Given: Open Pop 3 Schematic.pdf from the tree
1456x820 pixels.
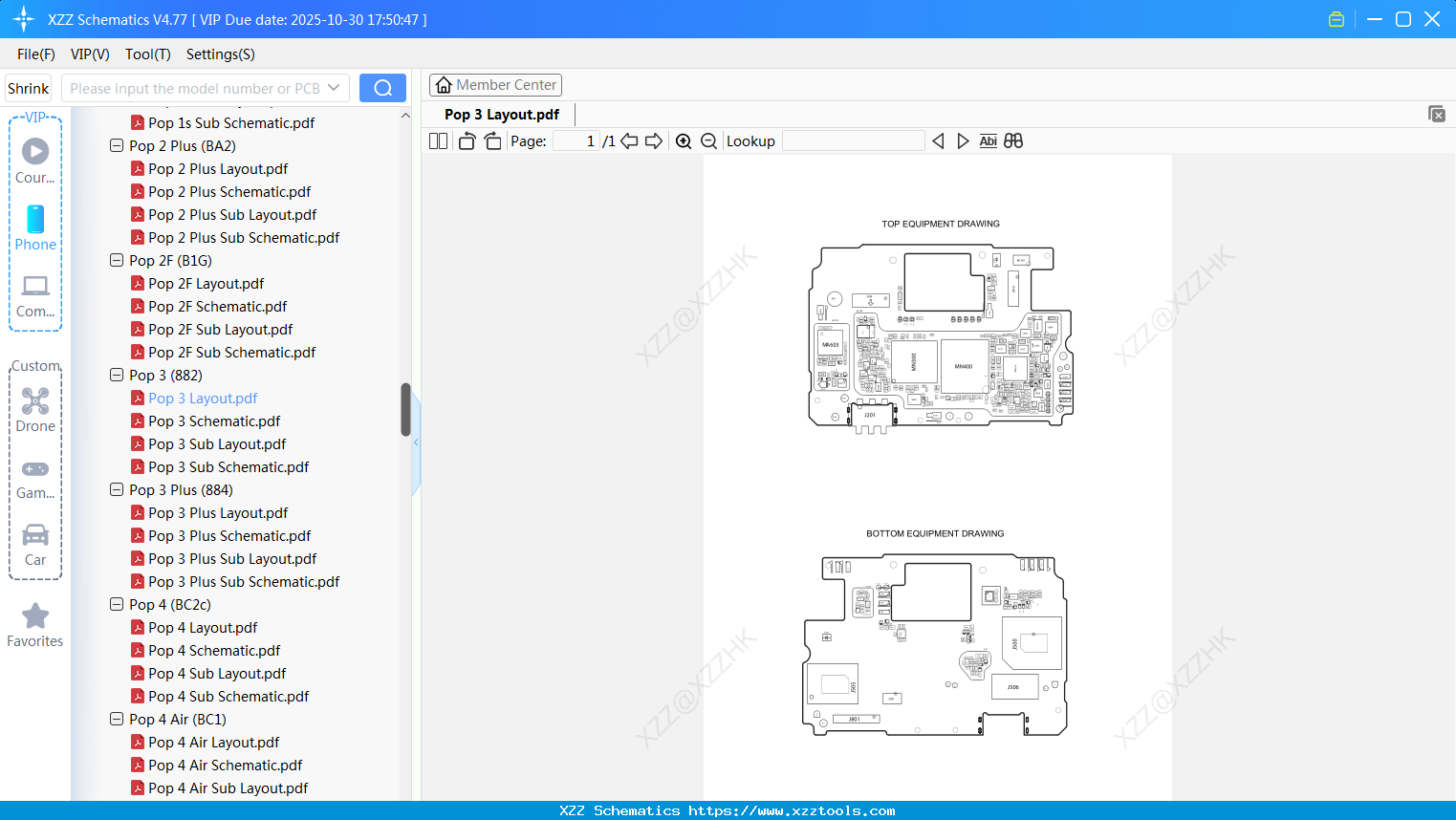Looking at the screenshot, I should [x=214, y=421].
